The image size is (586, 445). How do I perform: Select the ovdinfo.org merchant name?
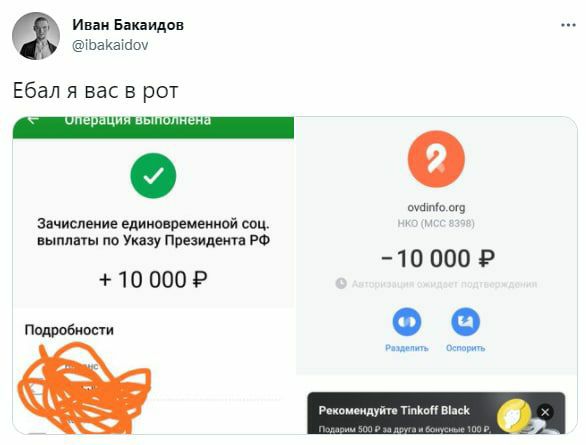coord(436,207)
